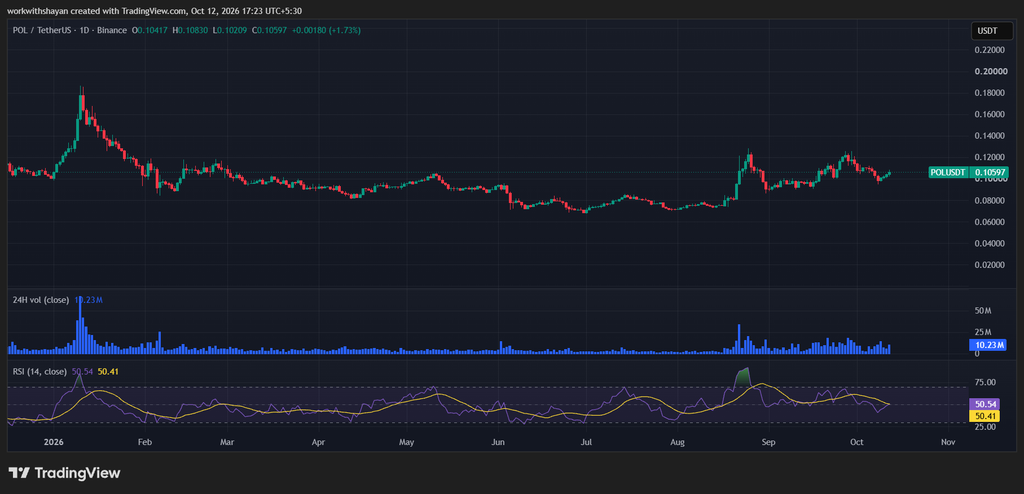This screenshot has height=494, width=1024.
Task: Click the 25.00 RSI axis label
Action: pos(985,427)
